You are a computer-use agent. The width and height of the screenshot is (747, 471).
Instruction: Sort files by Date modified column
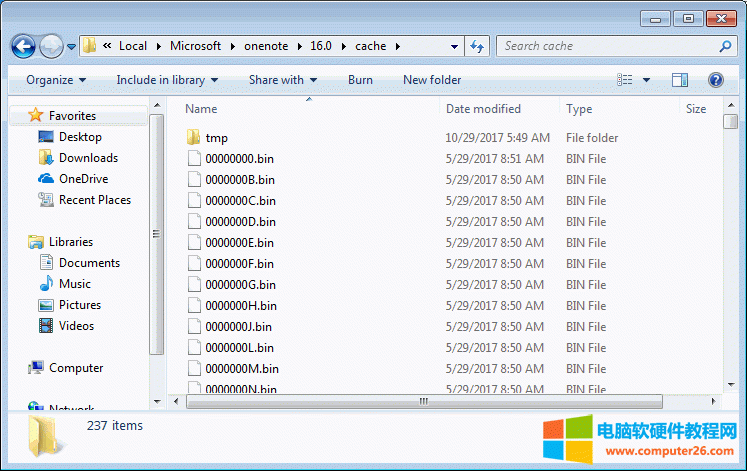coord(483,109)
